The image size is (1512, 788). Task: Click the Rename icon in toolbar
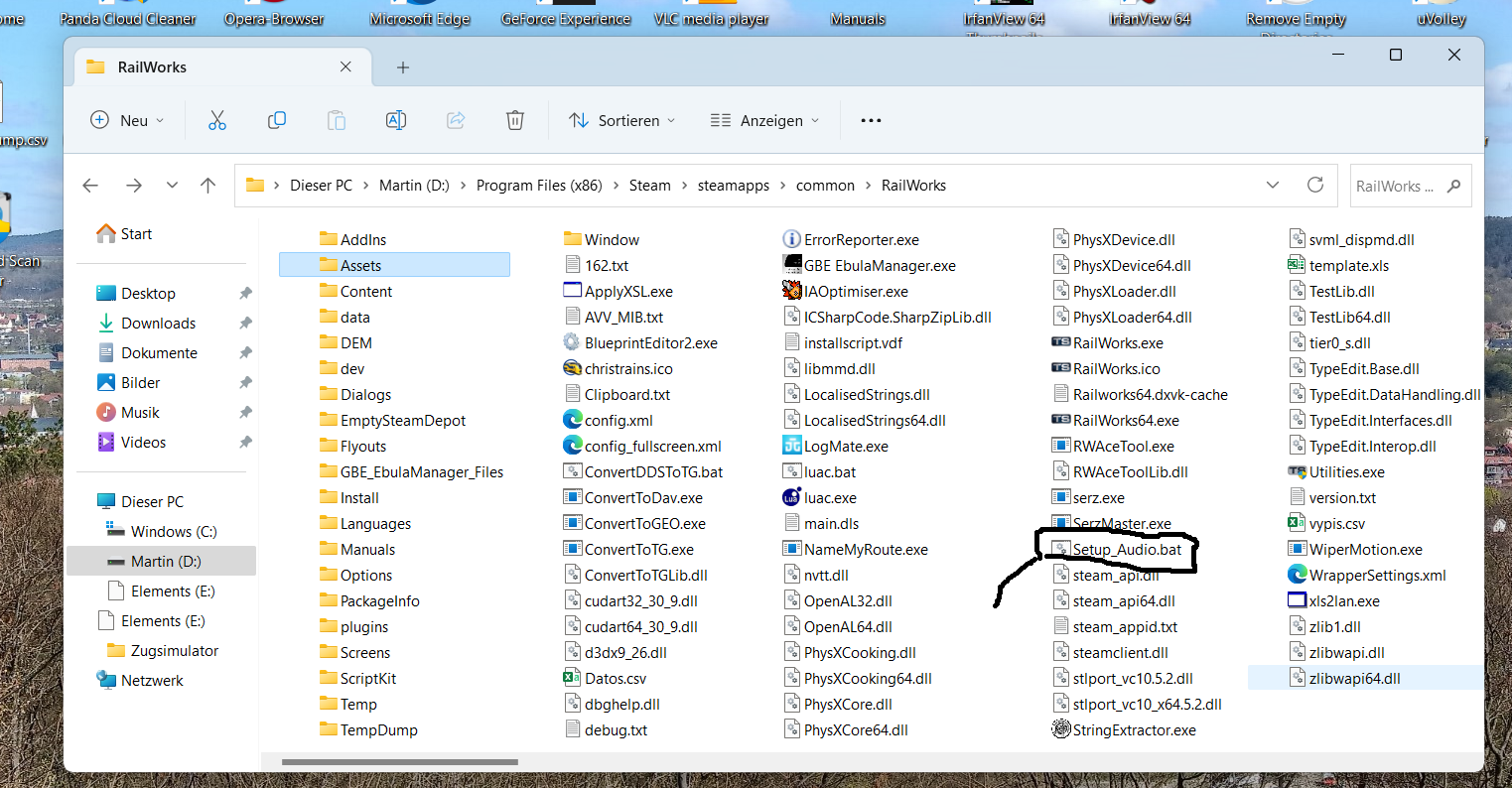point(395,120)
